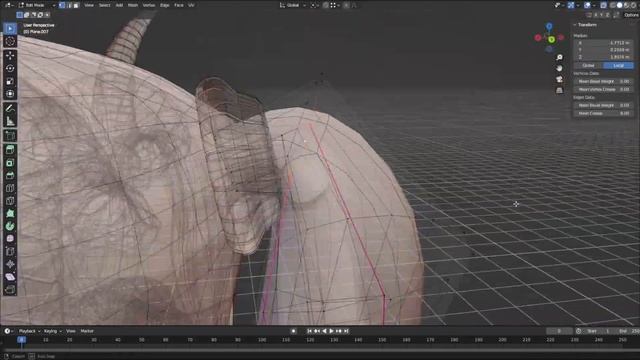
Task: Open the pivot point dropdown
Action: tap(315, 5)
